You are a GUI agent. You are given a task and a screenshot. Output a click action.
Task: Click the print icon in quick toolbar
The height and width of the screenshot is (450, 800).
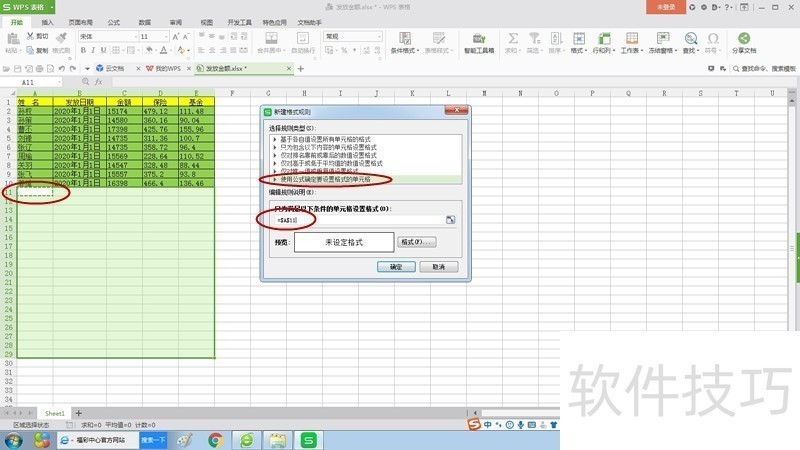(x=39, y=68)
